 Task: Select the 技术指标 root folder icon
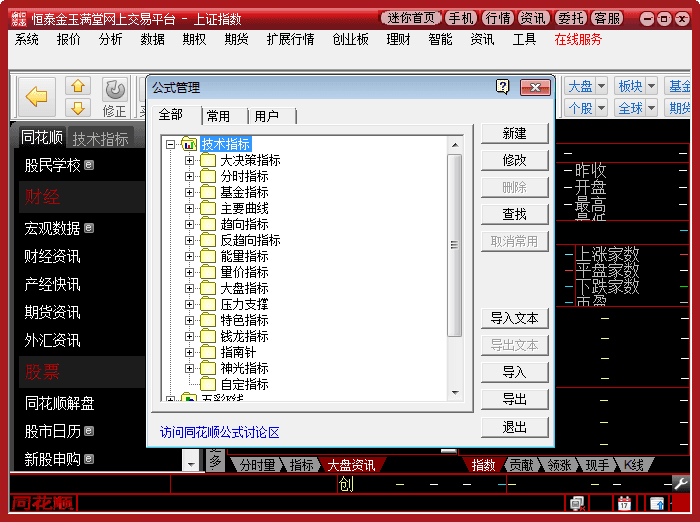click(x=189, y=144)
